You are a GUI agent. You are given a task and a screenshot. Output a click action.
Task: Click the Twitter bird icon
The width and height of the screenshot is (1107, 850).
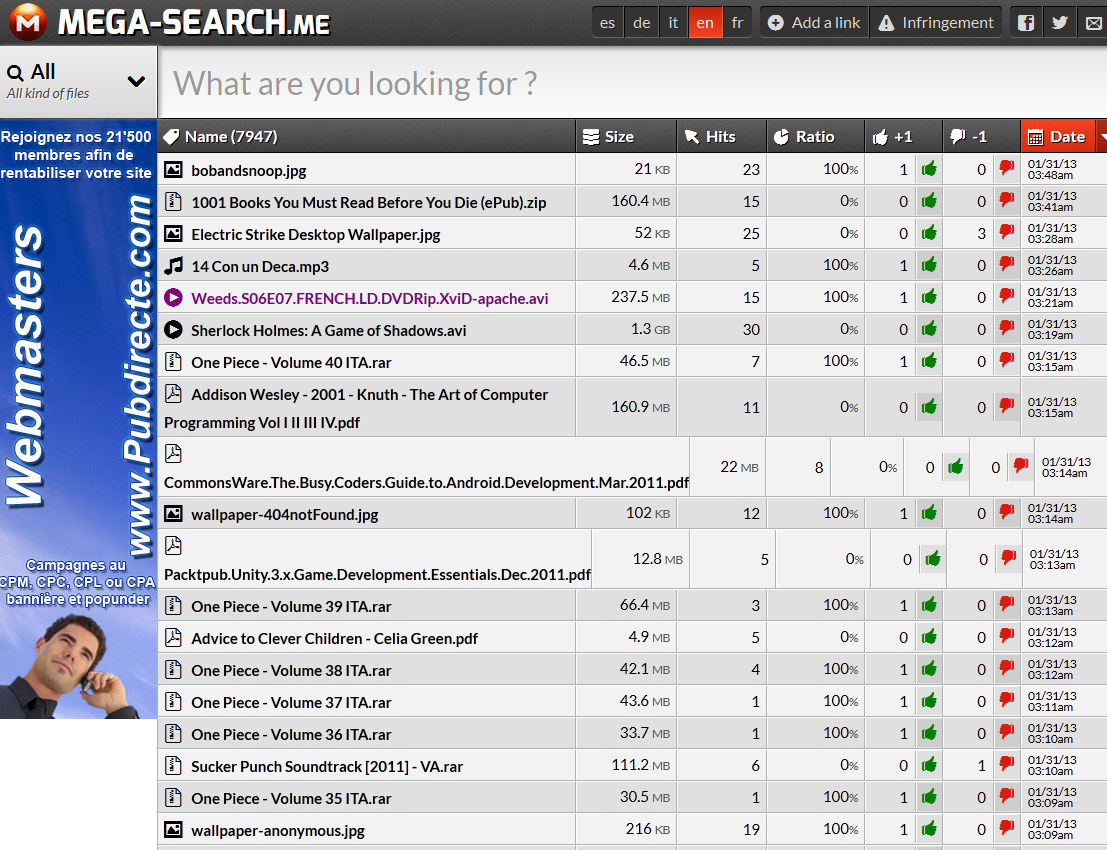(1060, 23)
